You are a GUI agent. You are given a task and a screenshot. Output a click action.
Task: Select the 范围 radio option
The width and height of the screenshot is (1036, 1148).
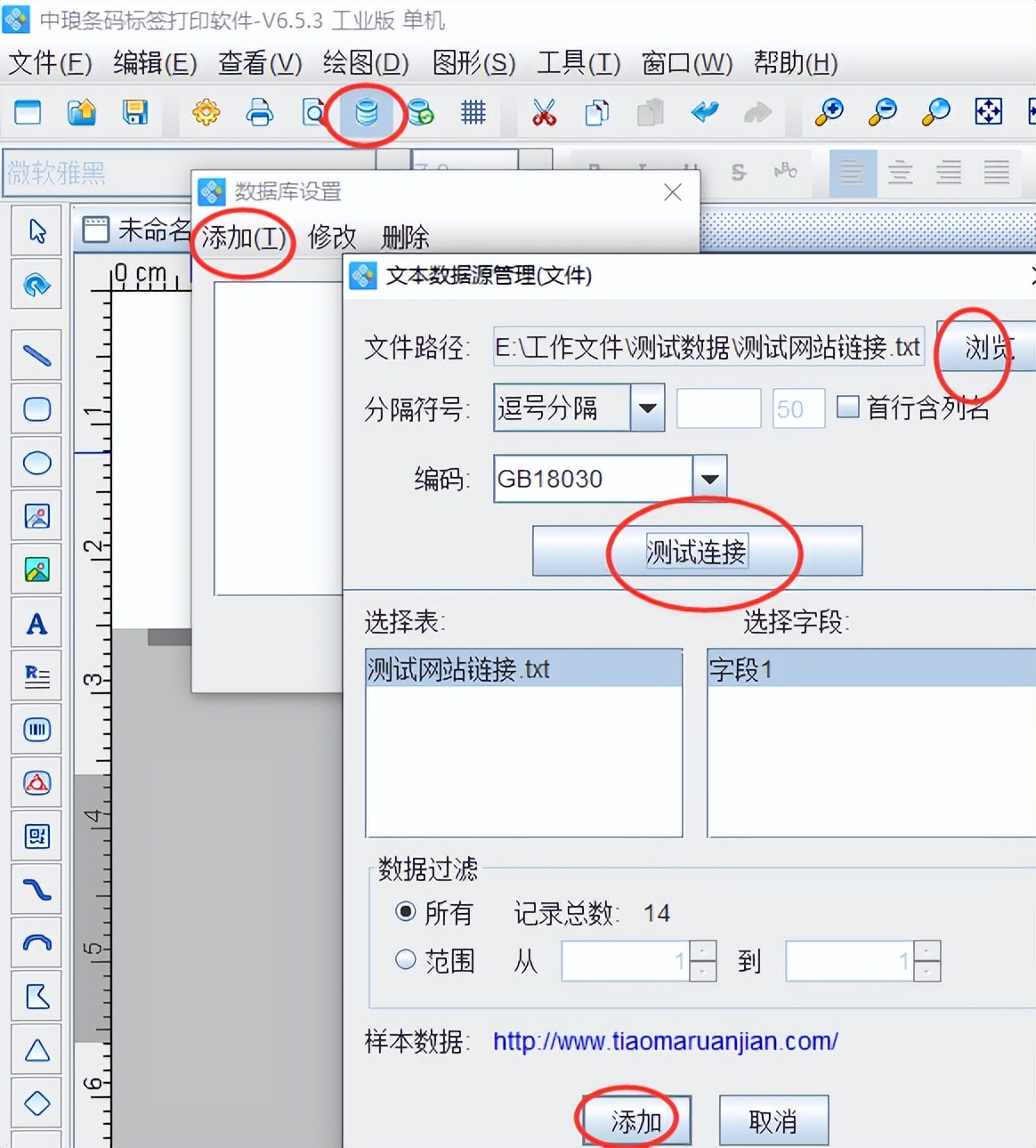tap(406, 959)
